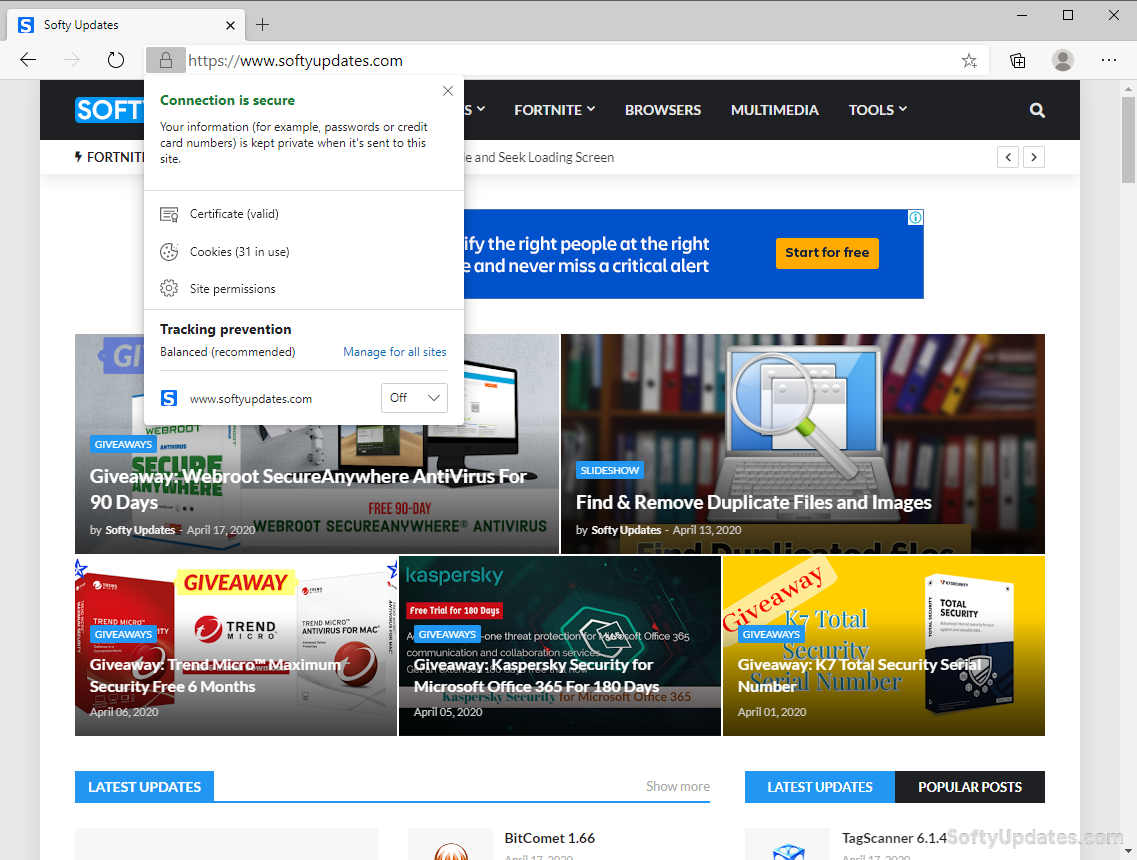1137x860 pixels.
Task: Close the connection info popup
Action: point(447,91)
